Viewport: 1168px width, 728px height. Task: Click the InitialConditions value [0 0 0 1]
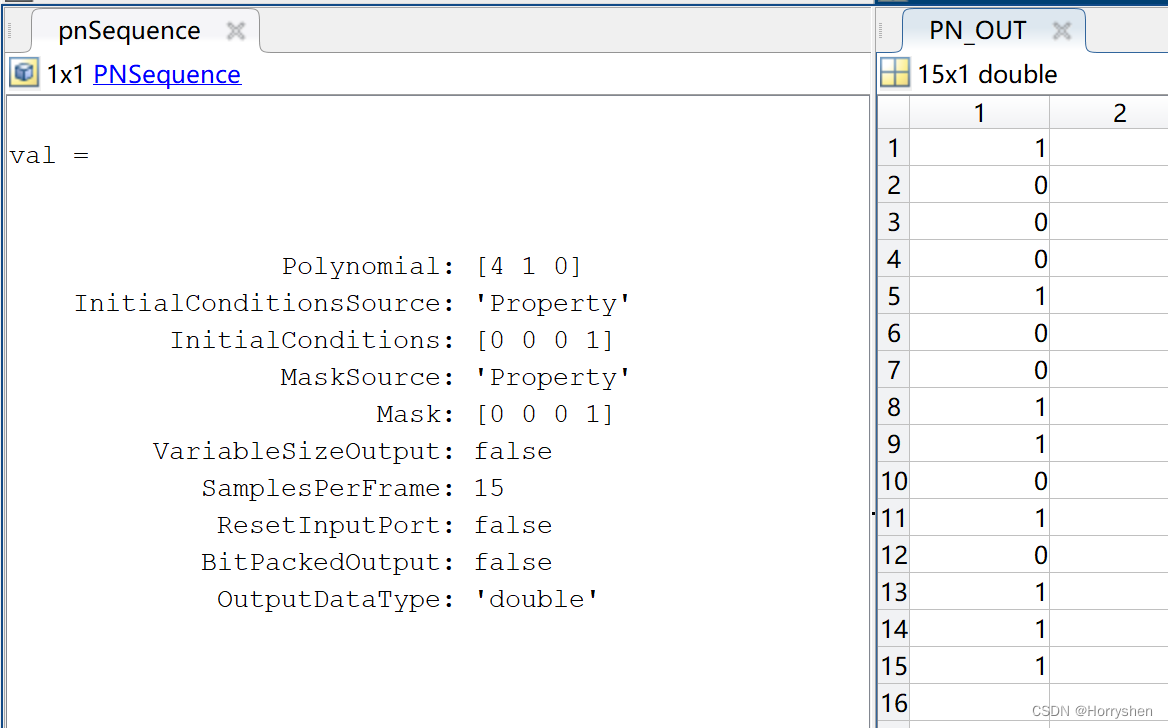pos(545,340)
